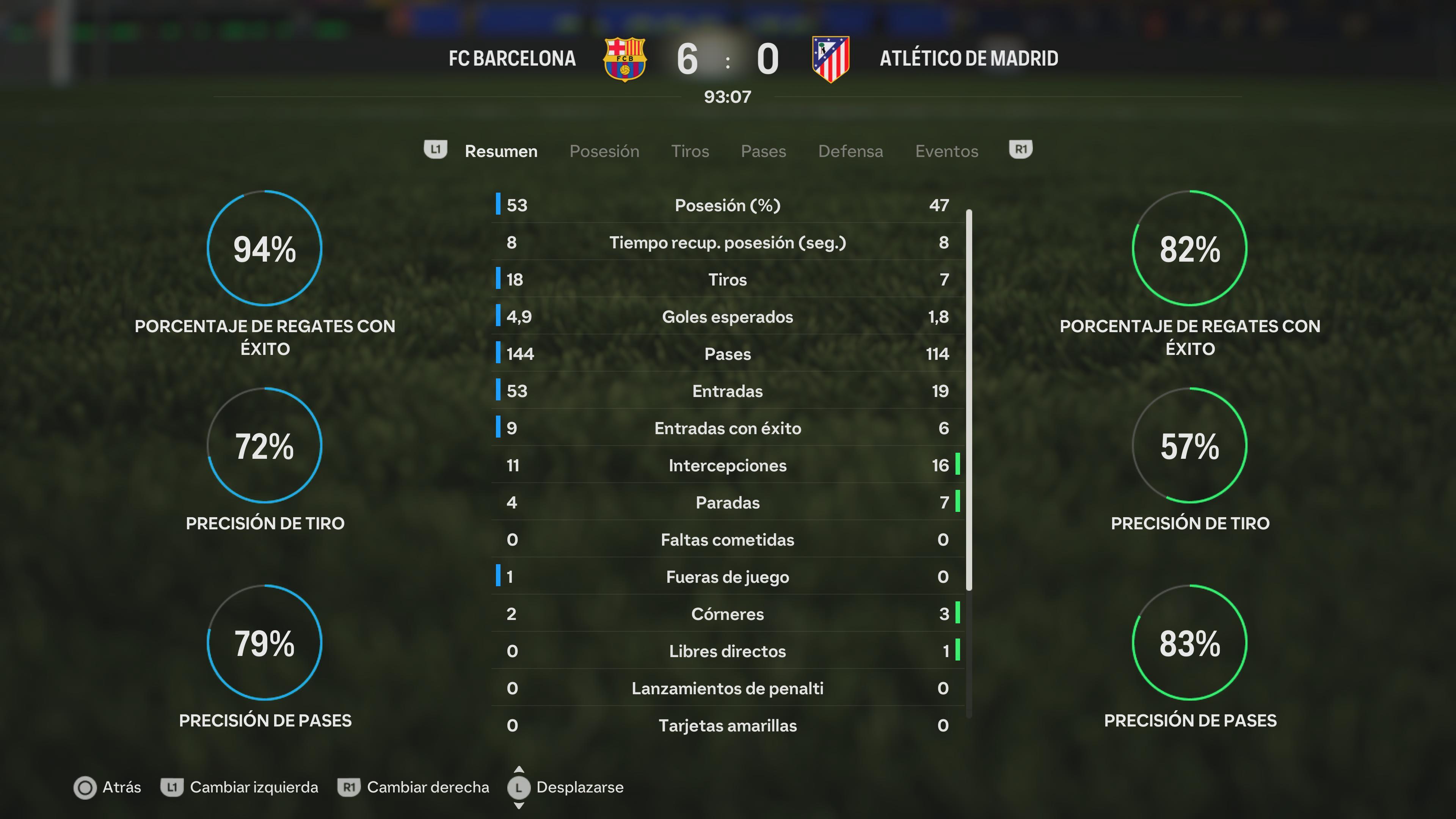Open the Posesión tab
Viewport: 1456px width, 819px height.
(604, 152)
